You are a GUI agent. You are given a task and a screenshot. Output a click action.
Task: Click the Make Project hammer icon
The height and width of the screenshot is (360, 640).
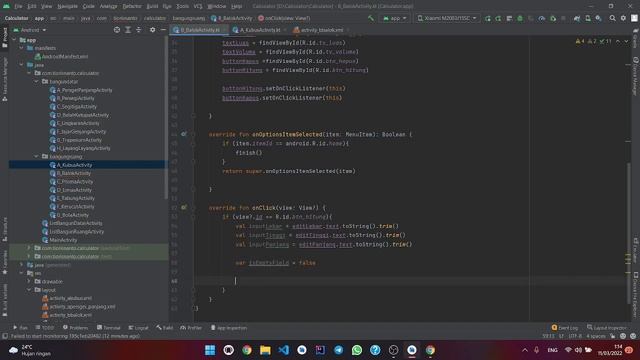[x=371, y=18]
